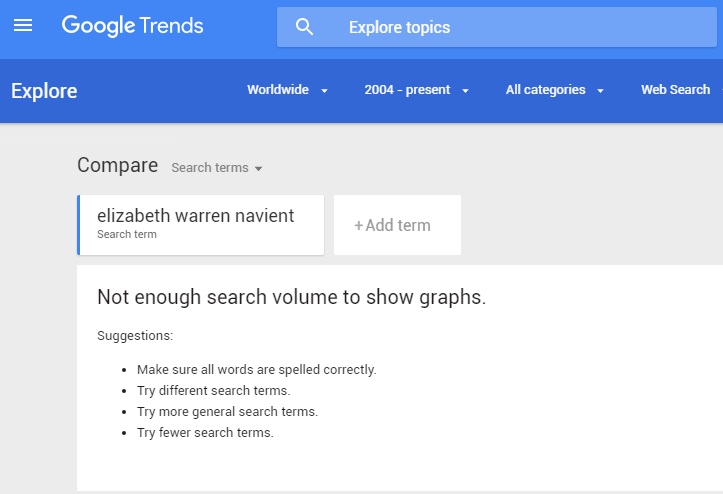Open the Web Search type dropdown
723x494 pixels.
click(x=682, y=89)
